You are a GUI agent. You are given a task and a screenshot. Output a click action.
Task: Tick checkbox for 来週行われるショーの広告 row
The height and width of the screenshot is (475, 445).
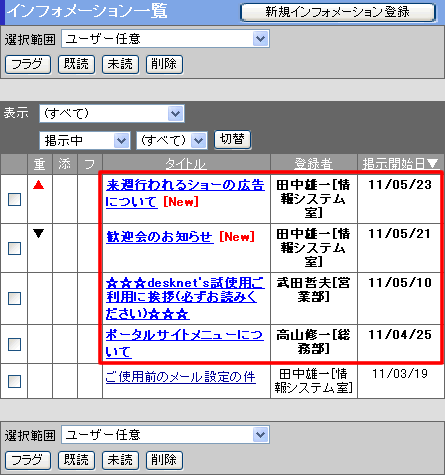click(x=14, y=199)
